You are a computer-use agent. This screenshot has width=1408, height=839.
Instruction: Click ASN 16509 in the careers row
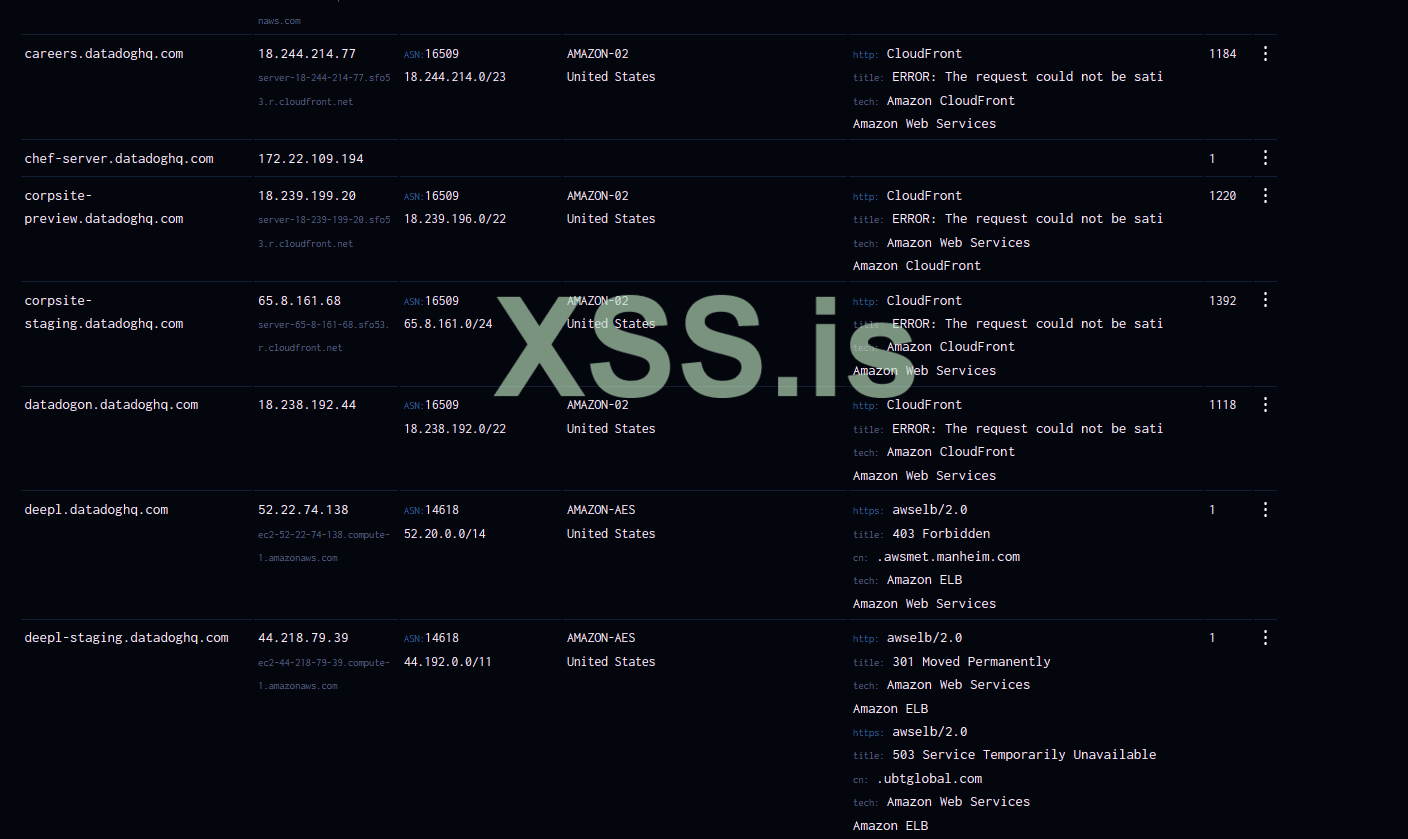pyautogui.click(x=442, y=54)
